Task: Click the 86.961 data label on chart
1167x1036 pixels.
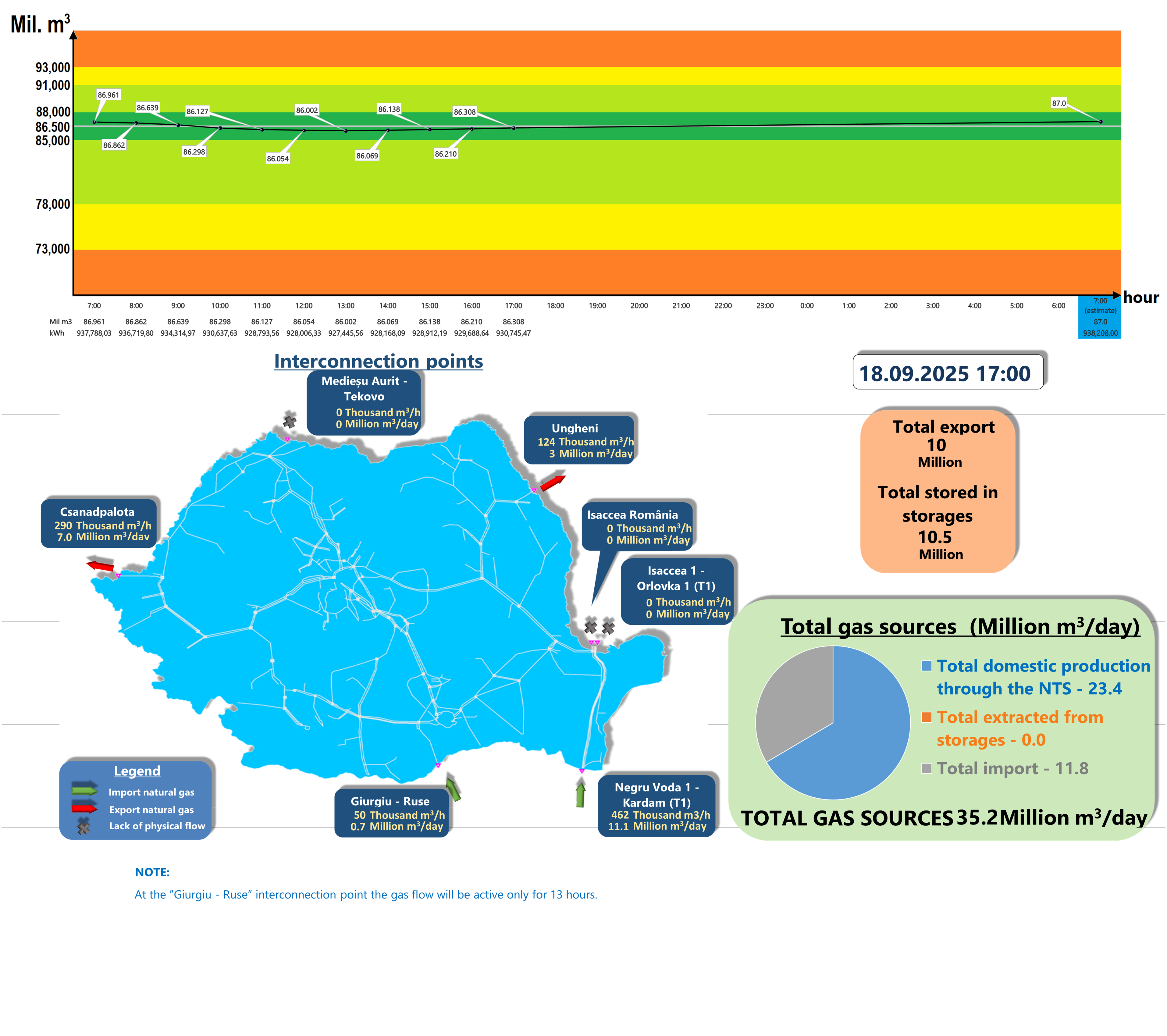Action: coord(109,95)
